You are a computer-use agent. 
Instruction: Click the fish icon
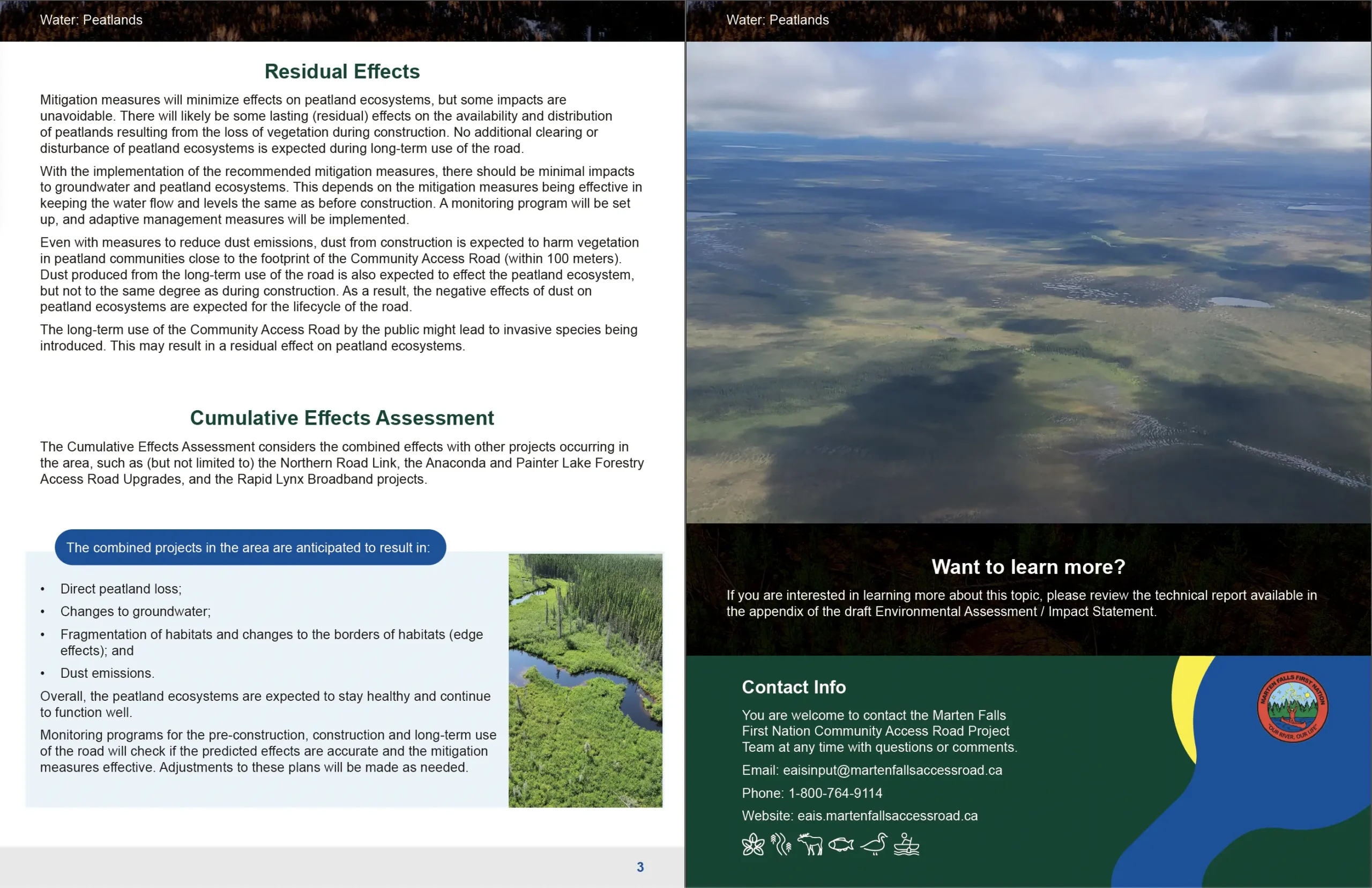(x=841, y=845)
